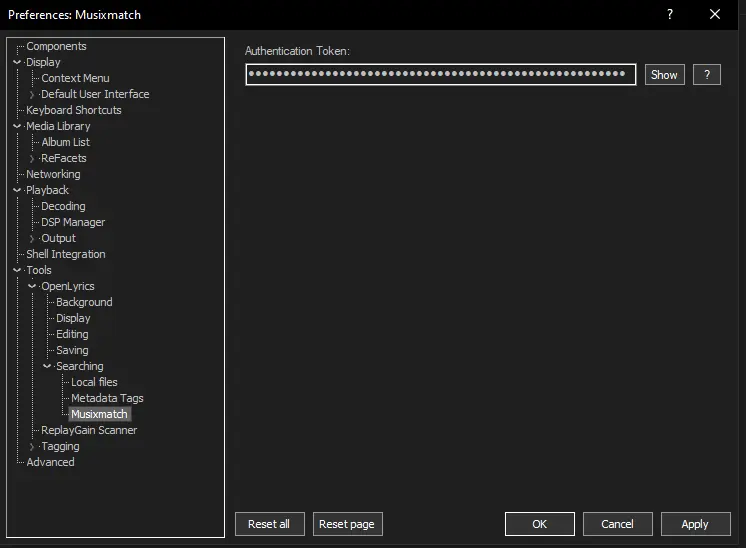This screenshot has width=746, height=548.
Task: Collapse the Searching node
Action: (47, 366)
